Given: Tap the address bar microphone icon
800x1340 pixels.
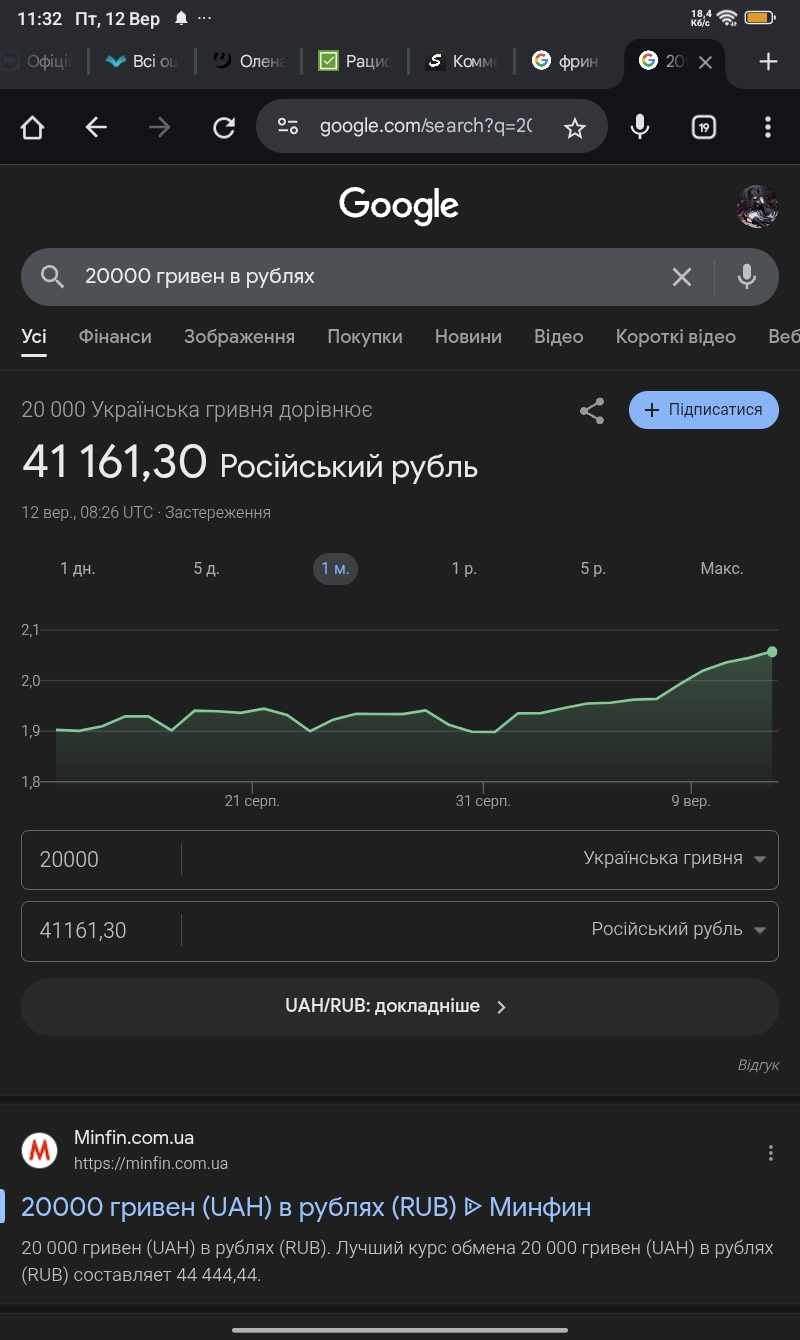Looking at the screenshot, I should [640, 127].
